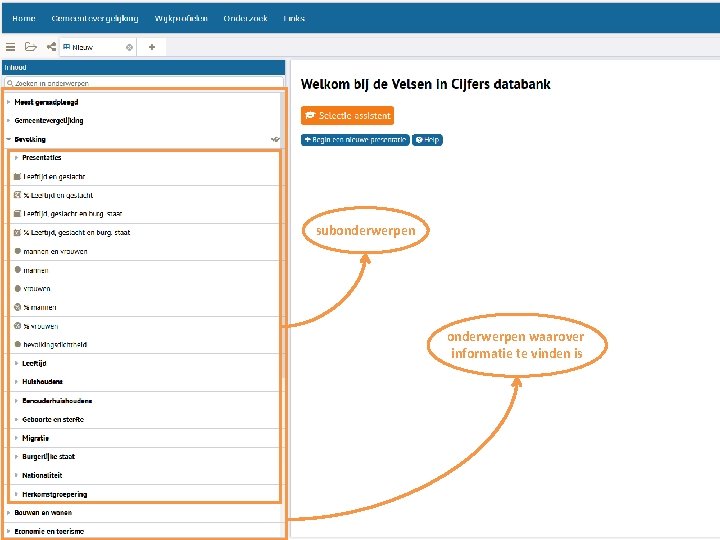
Task: Open Wijkprofielen in top navigation
Action: pos(181,18)
